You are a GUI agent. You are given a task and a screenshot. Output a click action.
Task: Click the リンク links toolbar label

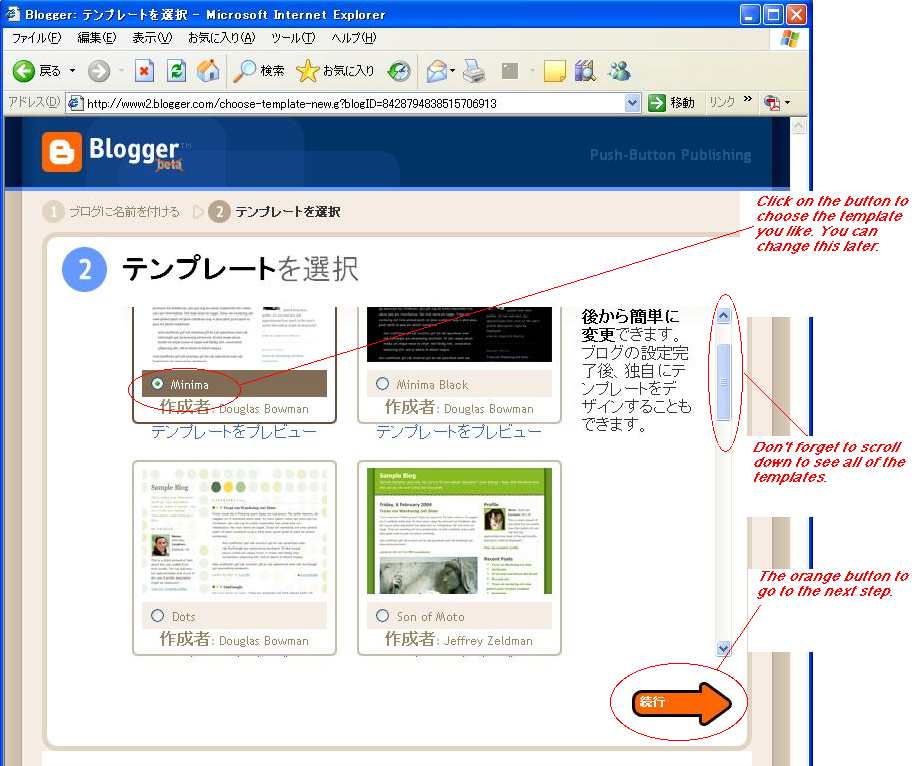[x=722, y=102]
